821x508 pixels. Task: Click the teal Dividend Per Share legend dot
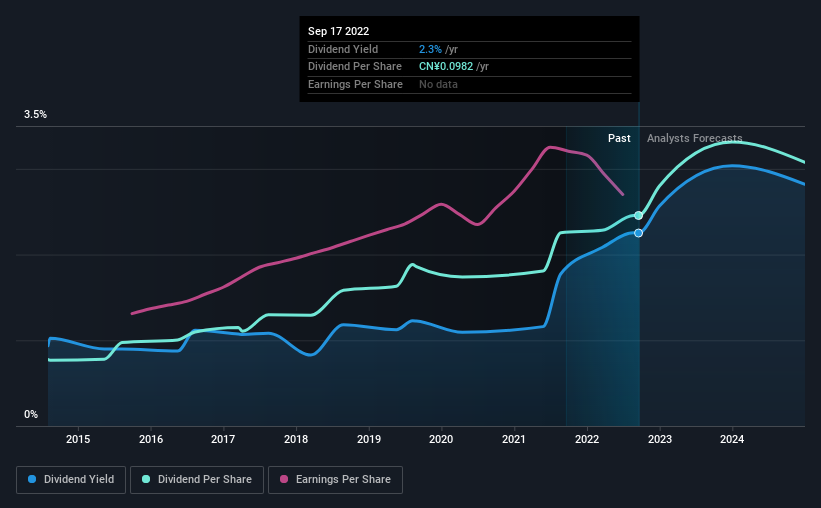pos(146,479)
